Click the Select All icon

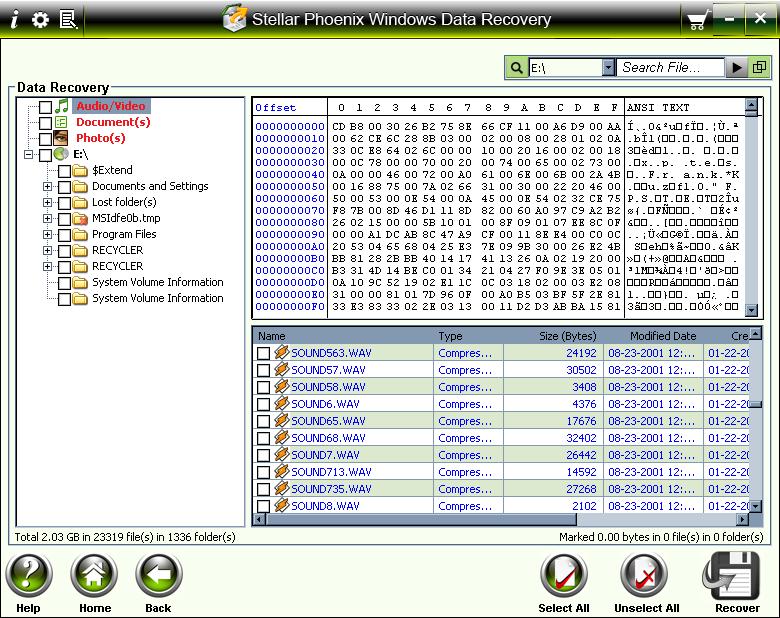tap(563, 576)
